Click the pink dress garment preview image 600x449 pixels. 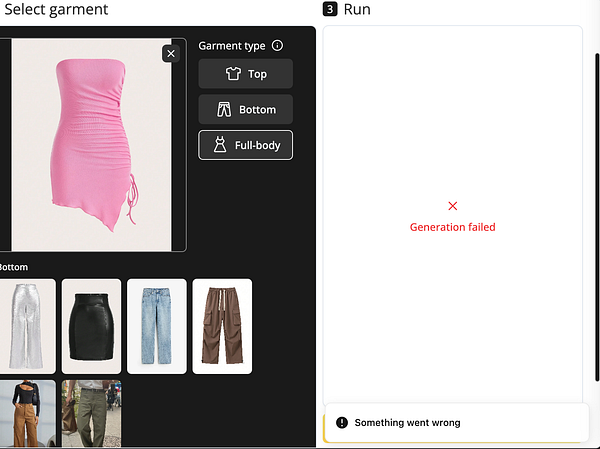click(x=91, y=145)
